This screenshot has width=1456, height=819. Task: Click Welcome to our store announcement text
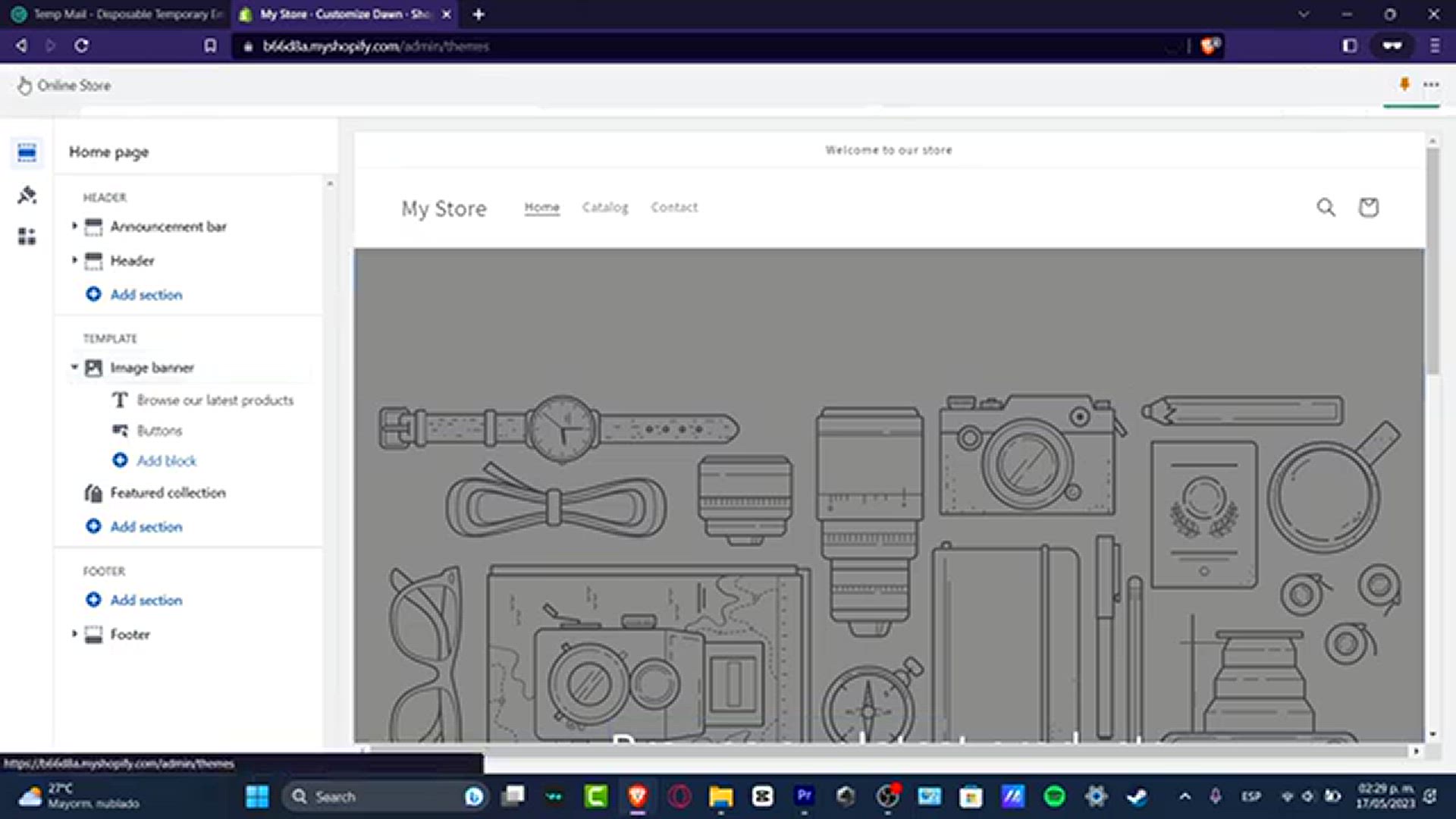pyautogui.click(x=889, y=150)
